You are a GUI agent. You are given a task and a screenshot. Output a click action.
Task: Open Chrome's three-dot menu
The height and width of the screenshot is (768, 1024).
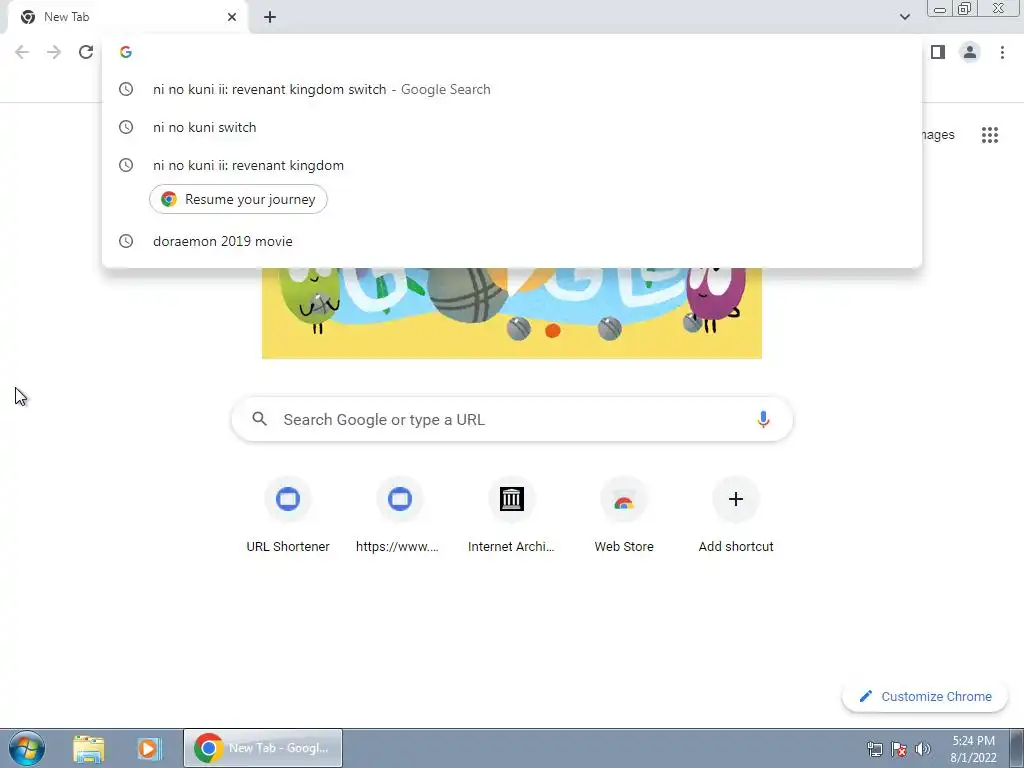(1002, 52)
